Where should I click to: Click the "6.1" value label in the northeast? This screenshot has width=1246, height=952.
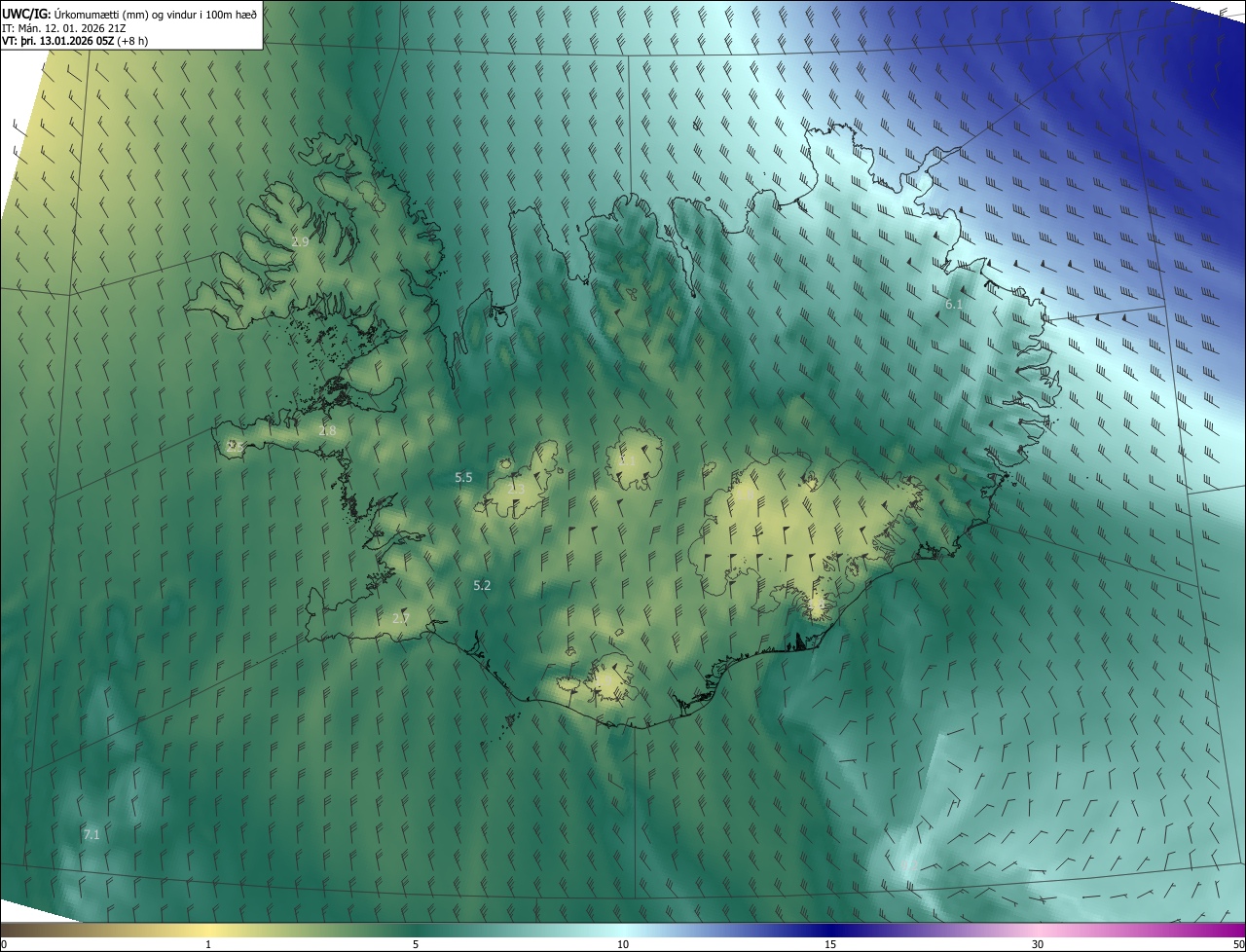point(954,305)
